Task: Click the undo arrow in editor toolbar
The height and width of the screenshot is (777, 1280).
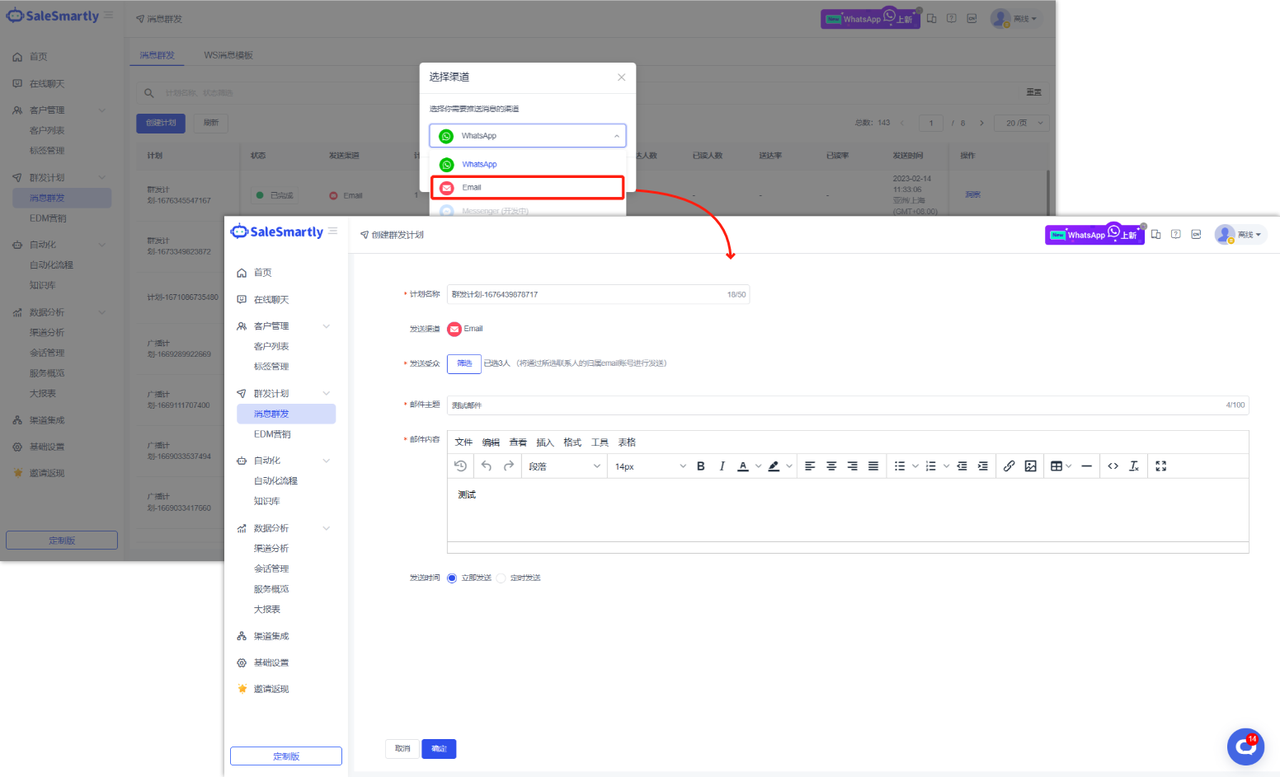Action: pos(486,466)
